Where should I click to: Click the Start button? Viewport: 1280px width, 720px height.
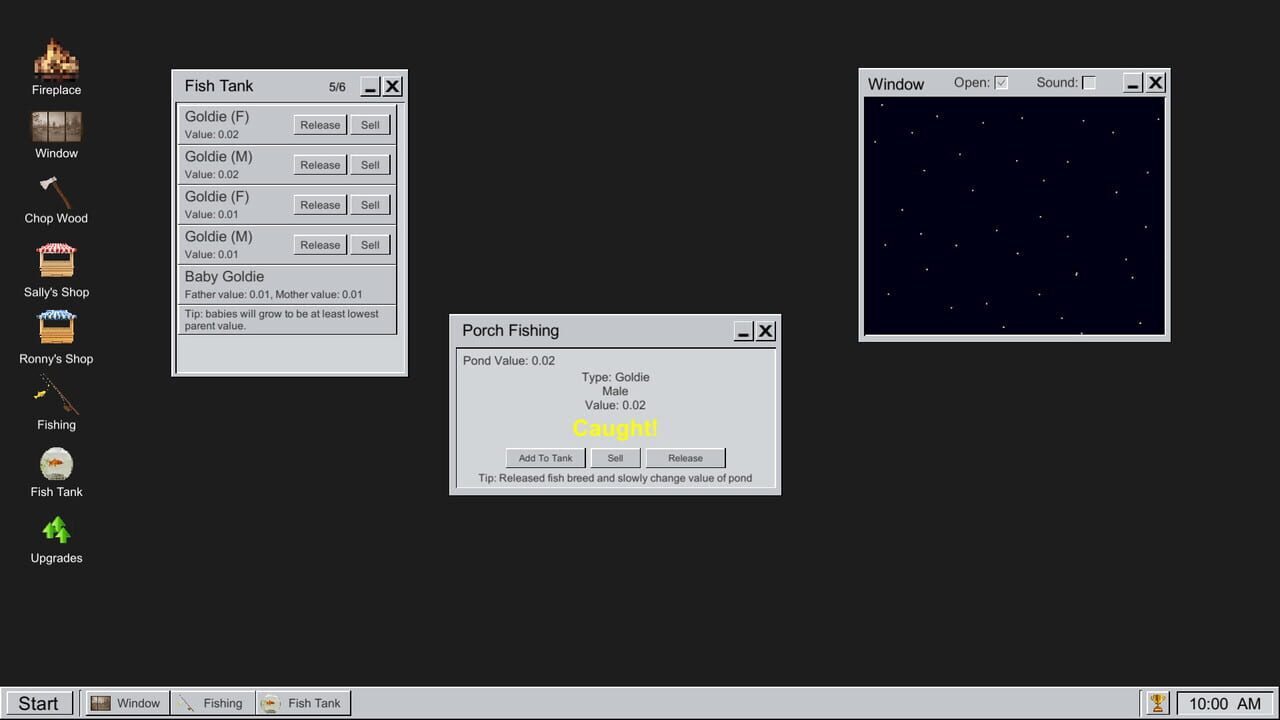tap(39, 703)
